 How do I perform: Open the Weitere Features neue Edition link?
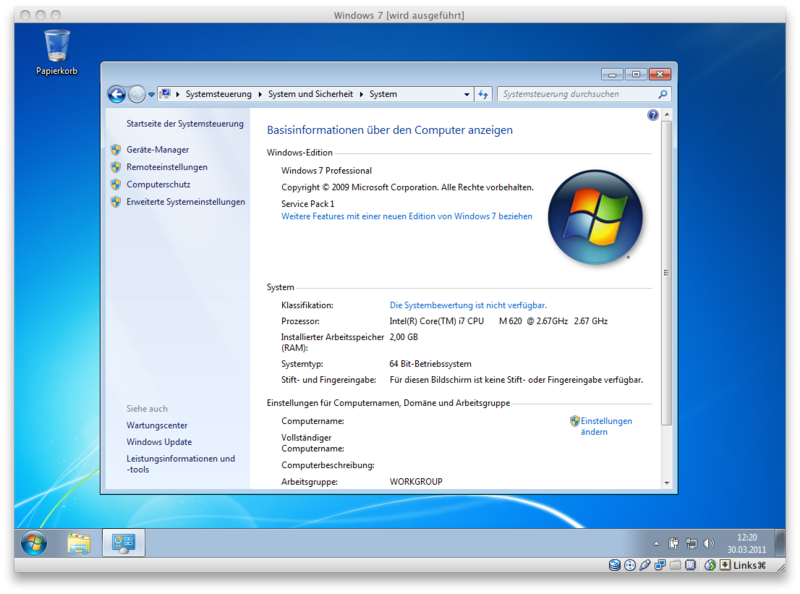coord(407,216)
